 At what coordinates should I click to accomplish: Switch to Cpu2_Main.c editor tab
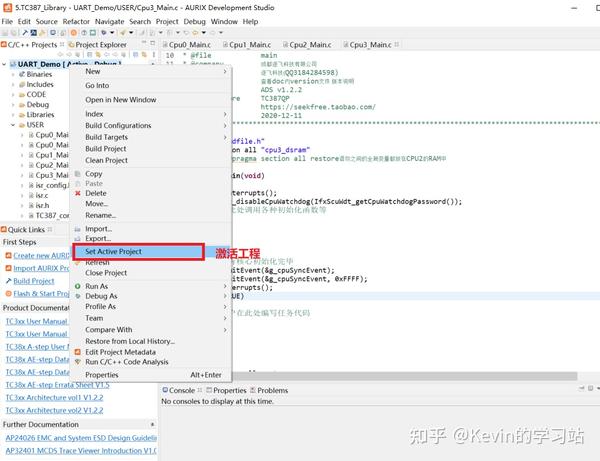click(x=307, y=45)
